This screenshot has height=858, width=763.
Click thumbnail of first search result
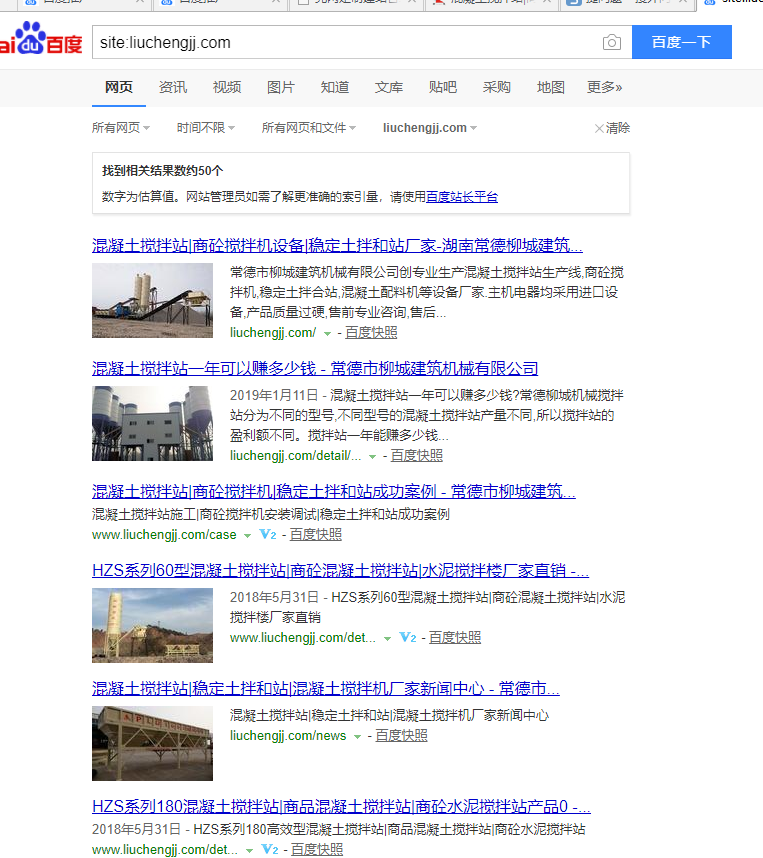[152, 300]
